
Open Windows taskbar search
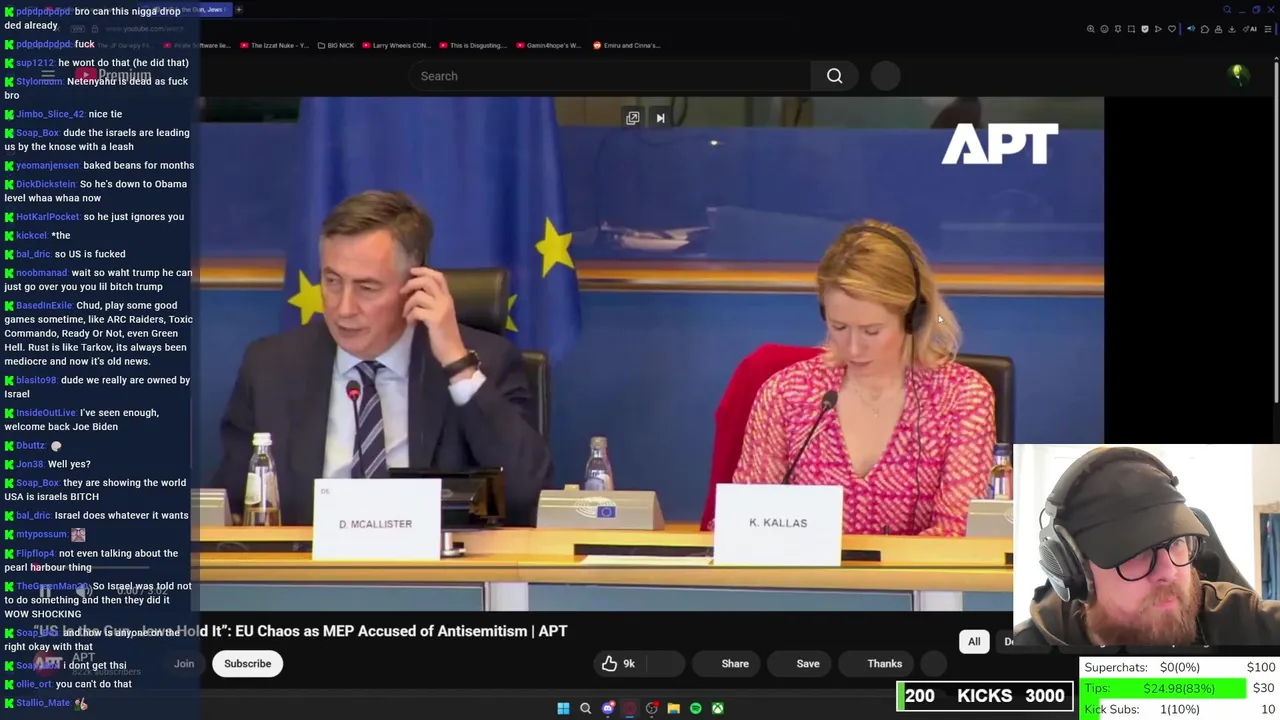click(x=585, y=708)
